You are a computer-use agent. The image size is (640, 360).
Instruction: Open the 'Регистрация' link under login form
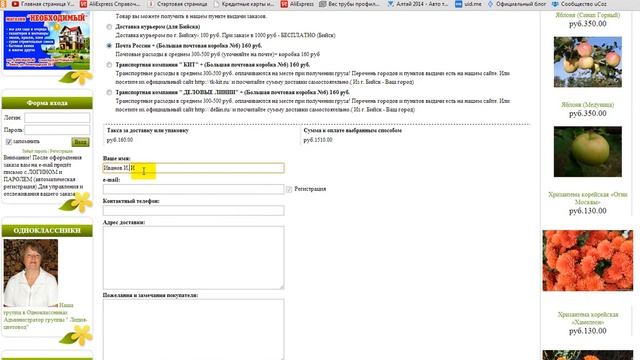(x=61, y=151)
